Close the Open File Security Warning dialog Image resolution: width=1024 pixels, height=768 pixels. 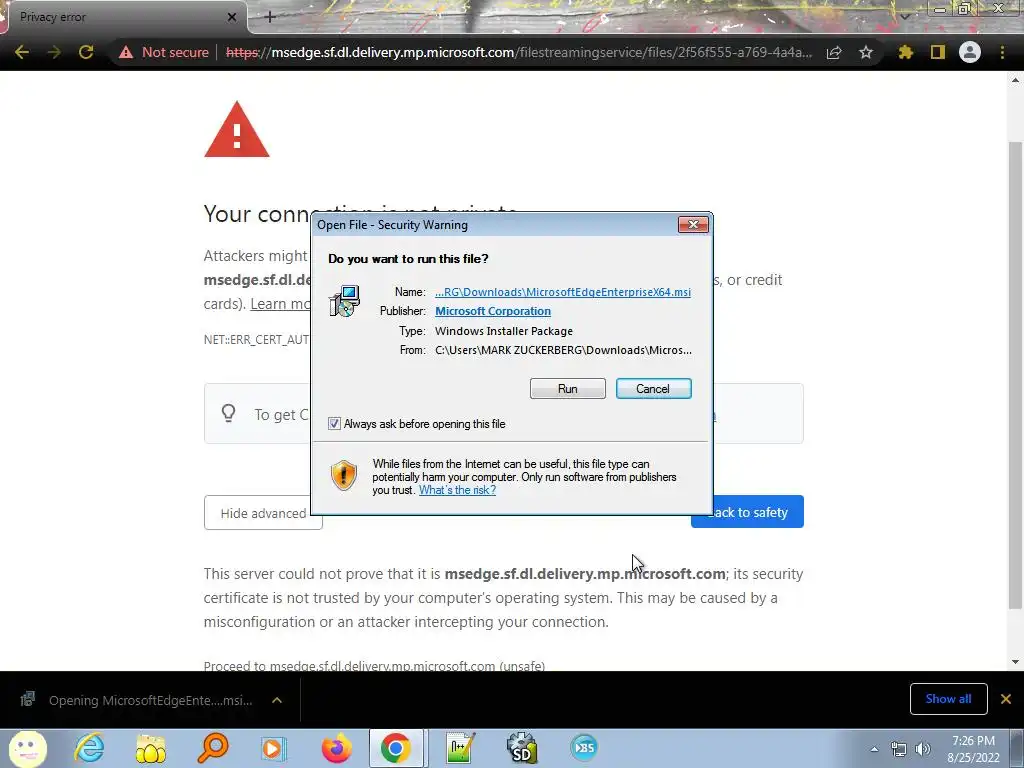[693, 225]
